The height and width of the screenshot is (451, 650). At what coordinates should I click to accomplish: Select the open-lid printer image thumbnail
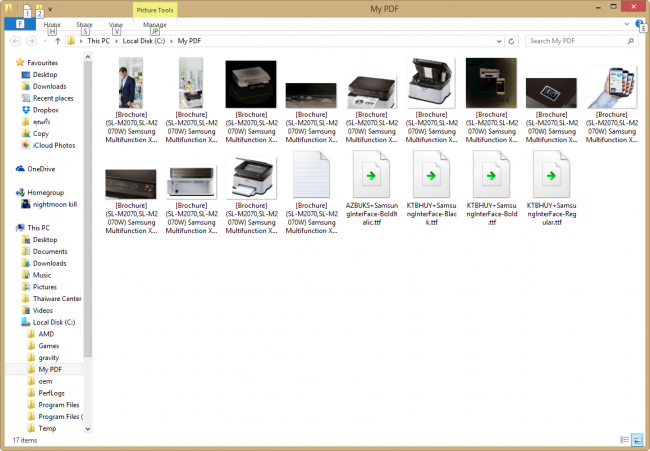[x=431, y=83]
